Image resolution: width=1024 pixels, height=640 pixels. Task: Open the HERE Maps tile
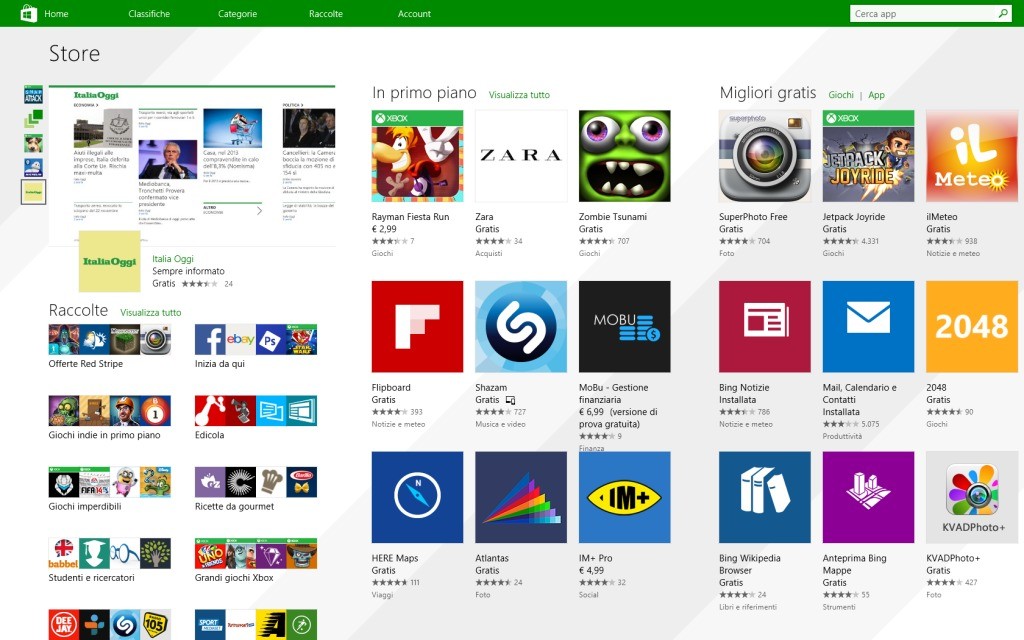[x=417, y=495]
